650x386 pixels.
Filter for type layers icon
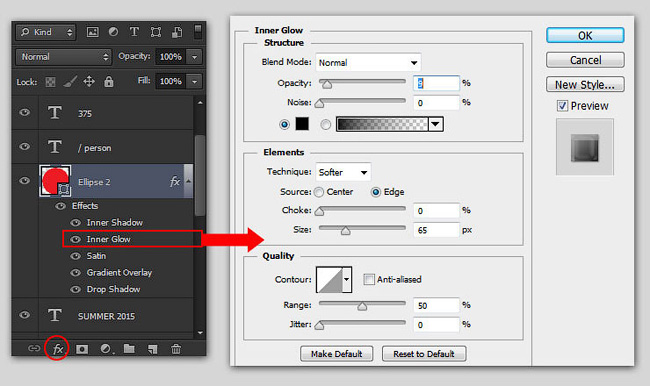point(134,32)
